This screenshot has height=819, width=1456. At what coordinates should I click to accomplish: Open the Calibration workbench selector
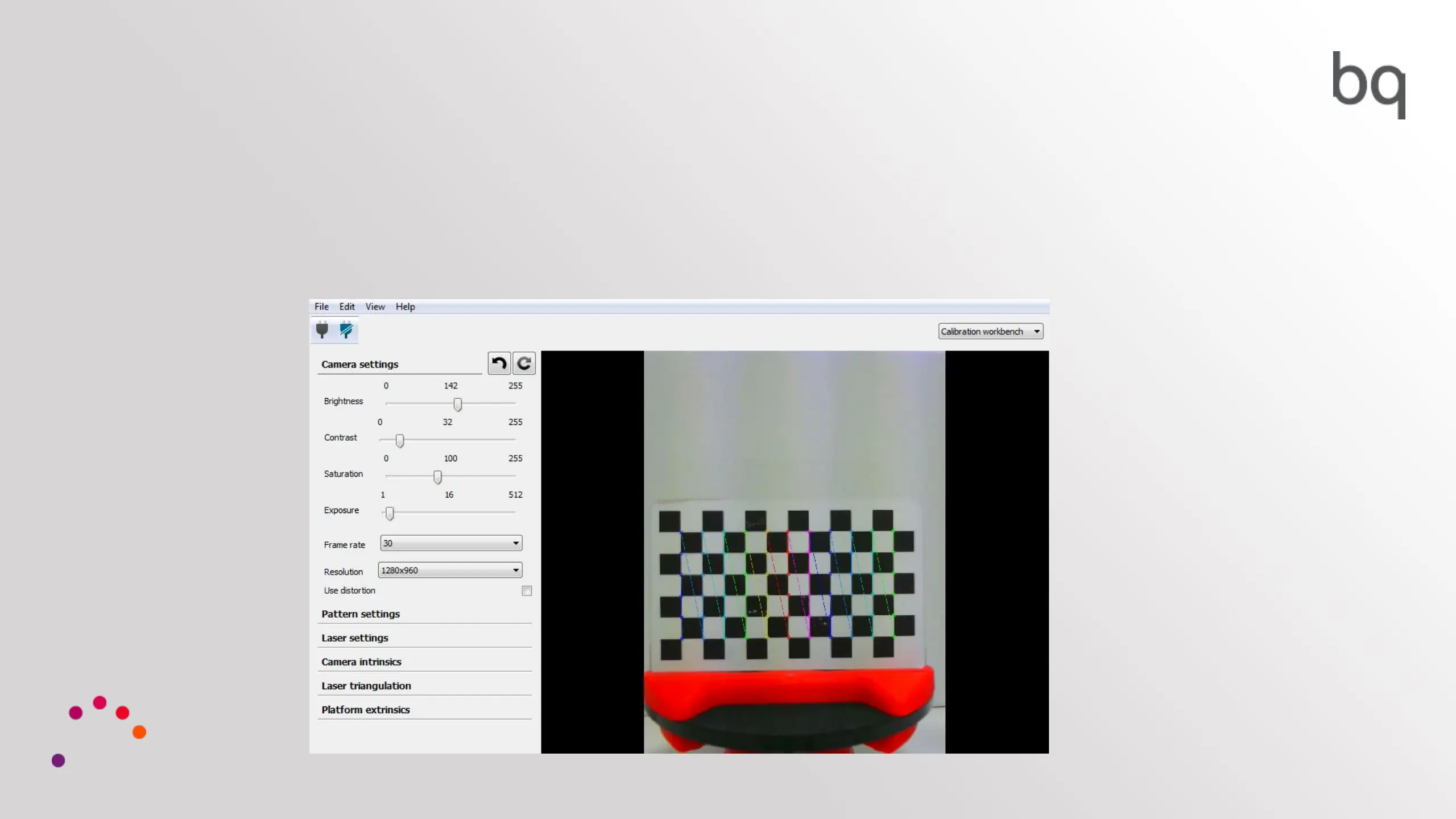990,332
